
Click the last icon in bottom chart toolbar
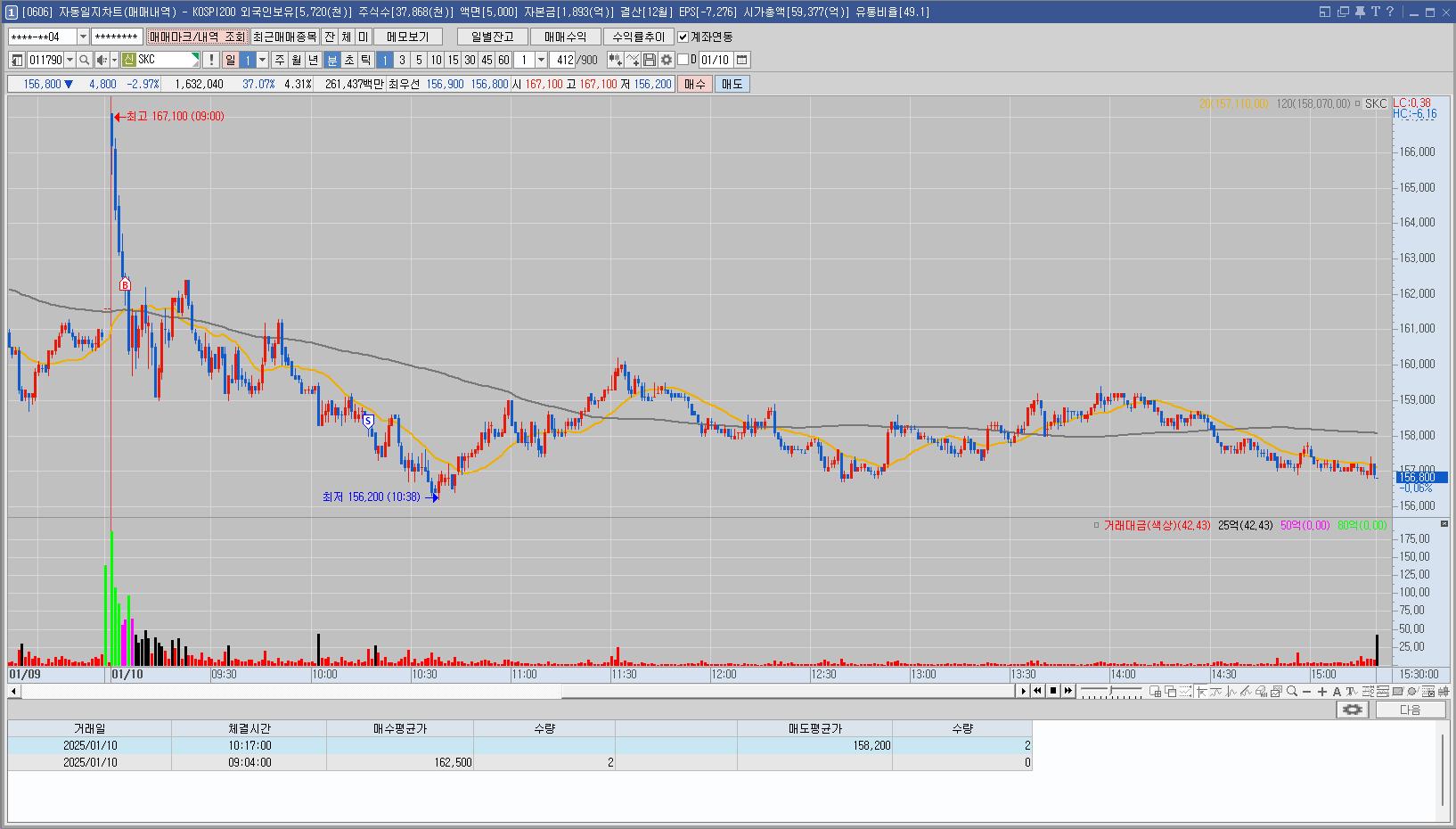pos(1444,692)
